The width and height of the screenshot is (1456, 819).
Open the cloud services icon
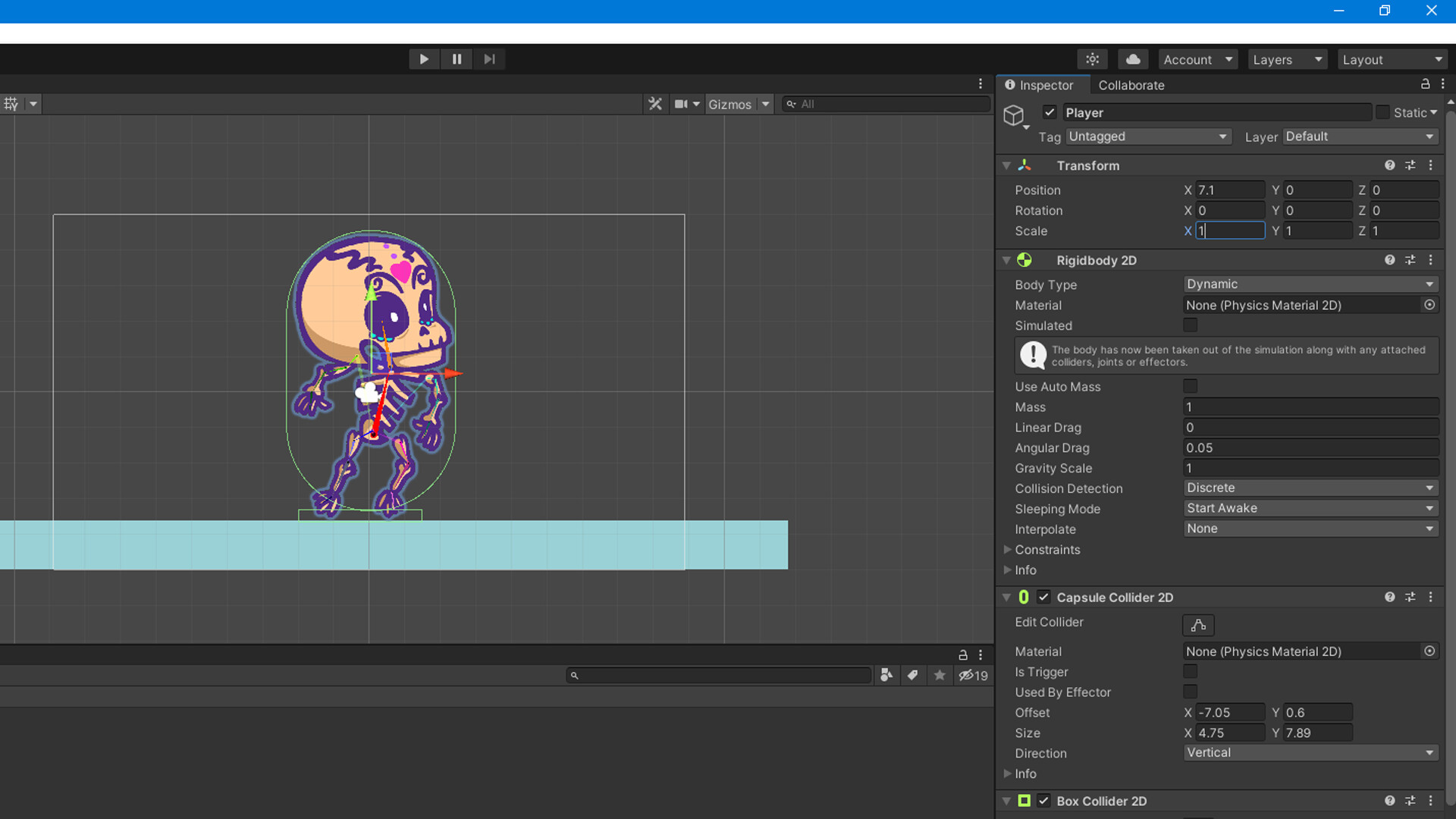tap(1133, 59)
